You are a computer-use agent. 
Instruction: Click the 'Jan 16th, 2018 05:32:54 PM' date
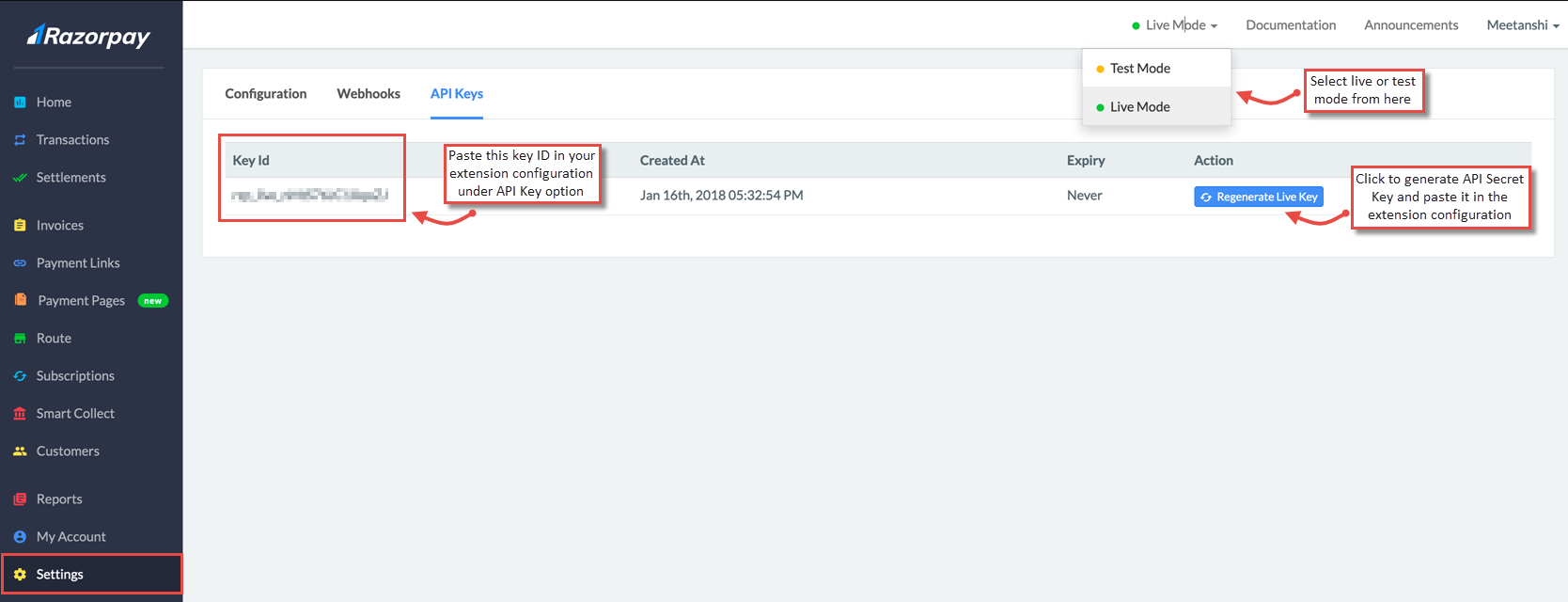click(722, 195)
